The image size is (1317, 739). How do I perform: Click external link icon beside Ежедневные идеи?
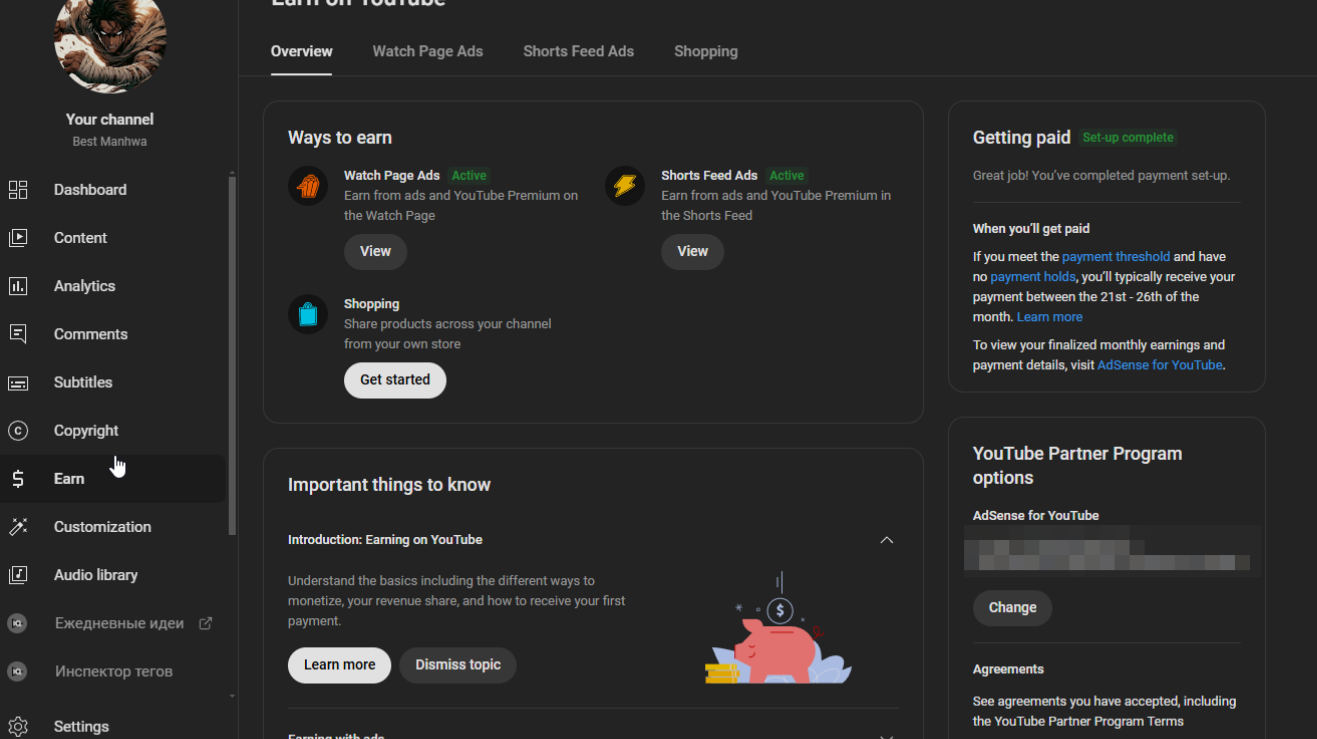point(205,623)
